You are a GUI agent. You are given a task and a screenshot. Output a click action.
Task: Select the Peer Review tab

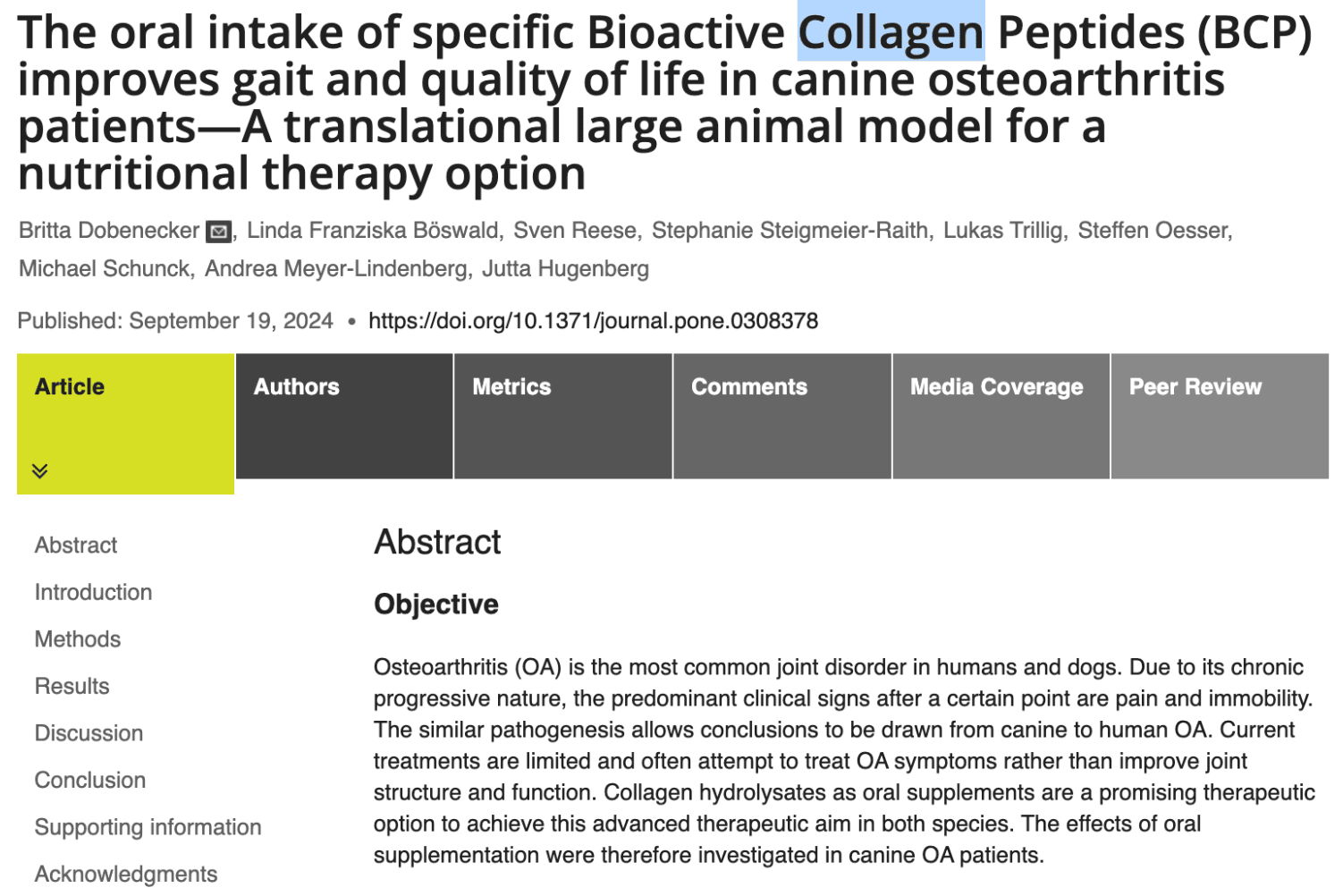click(x=1220, y=416)
